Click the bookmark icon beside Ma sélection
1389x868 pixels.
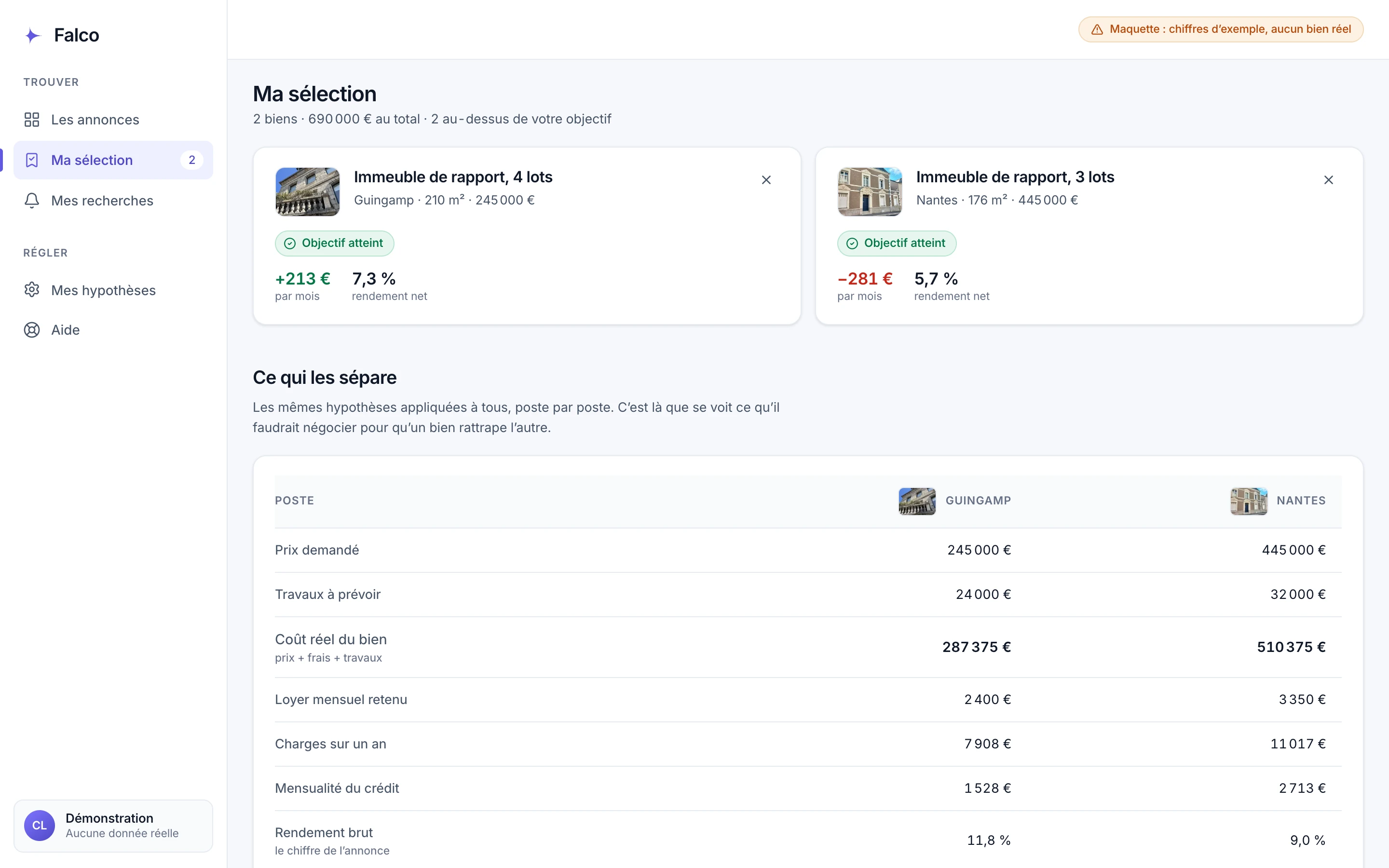pos(31,160)
